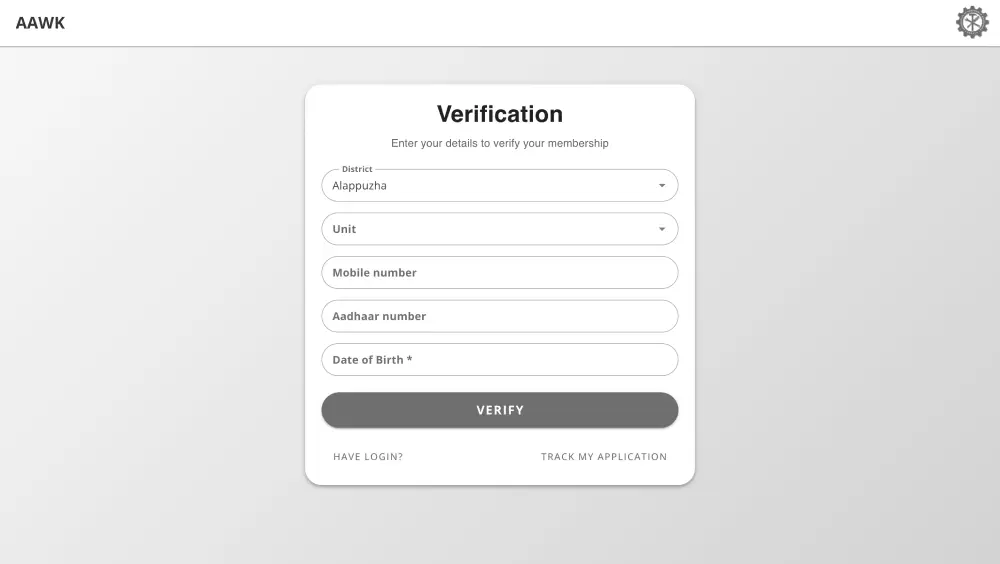The height and width of the screenshot is (564, 1000).
Task: Click the Aadhaar number placeholder text
Action: (x=379, y=316)
